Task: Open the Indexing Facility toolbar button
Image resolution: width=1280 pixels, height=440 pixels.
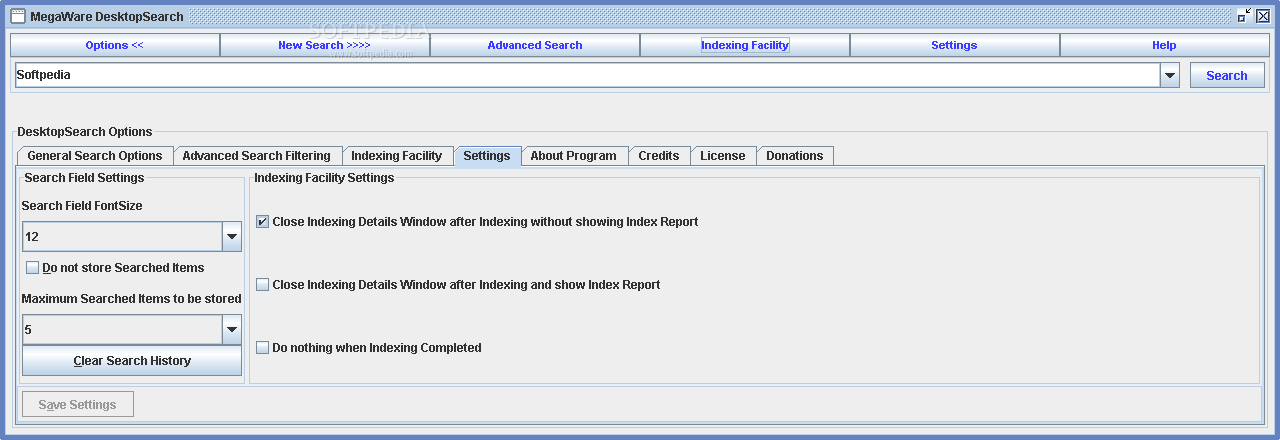Action: point(744,45)
